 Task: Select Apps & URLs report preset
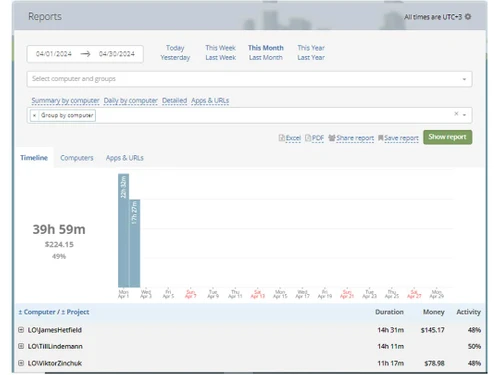coord(210,100)
